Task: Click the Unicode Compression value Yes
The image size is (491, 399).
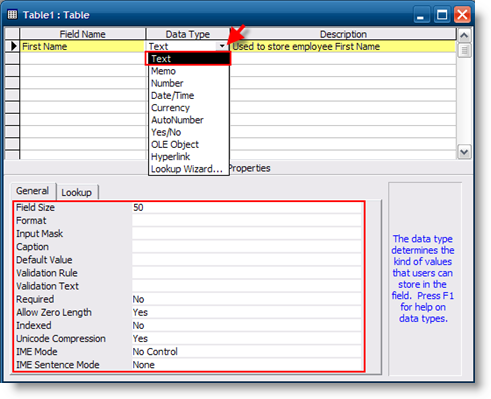Action: pyautogui.click(x=247, y=339)
